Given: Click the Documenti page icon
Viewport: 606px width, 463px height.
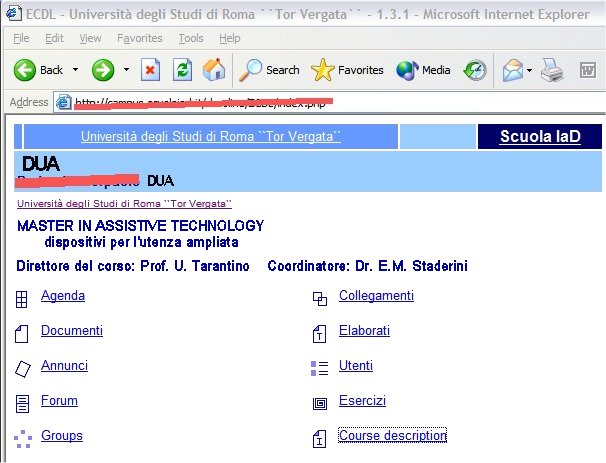Looking at the screenshot, I should [x=22, y=334].
